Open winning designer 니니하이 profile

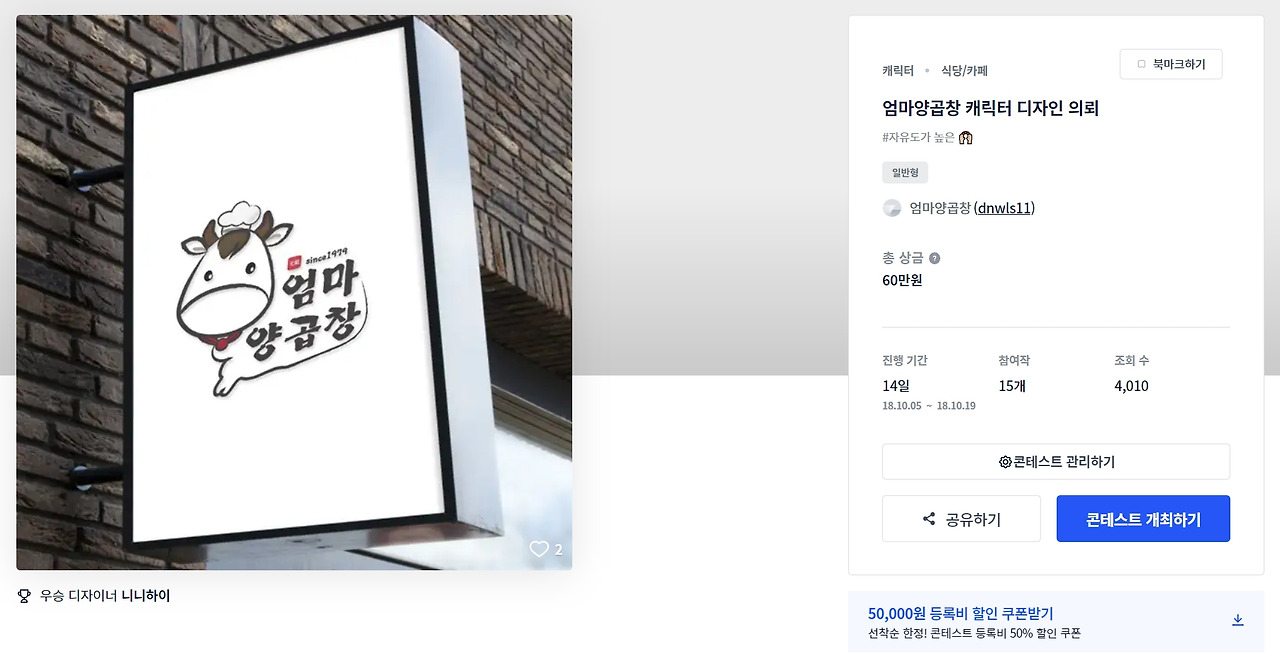coord(146,596)
